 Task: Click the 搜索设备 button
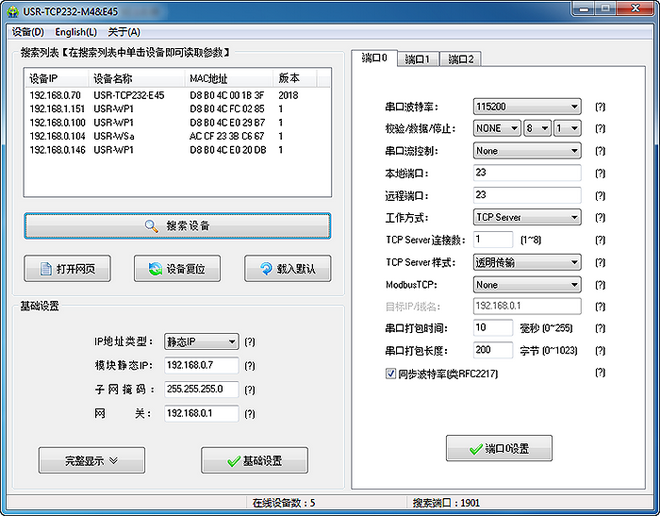pos(177,226)
